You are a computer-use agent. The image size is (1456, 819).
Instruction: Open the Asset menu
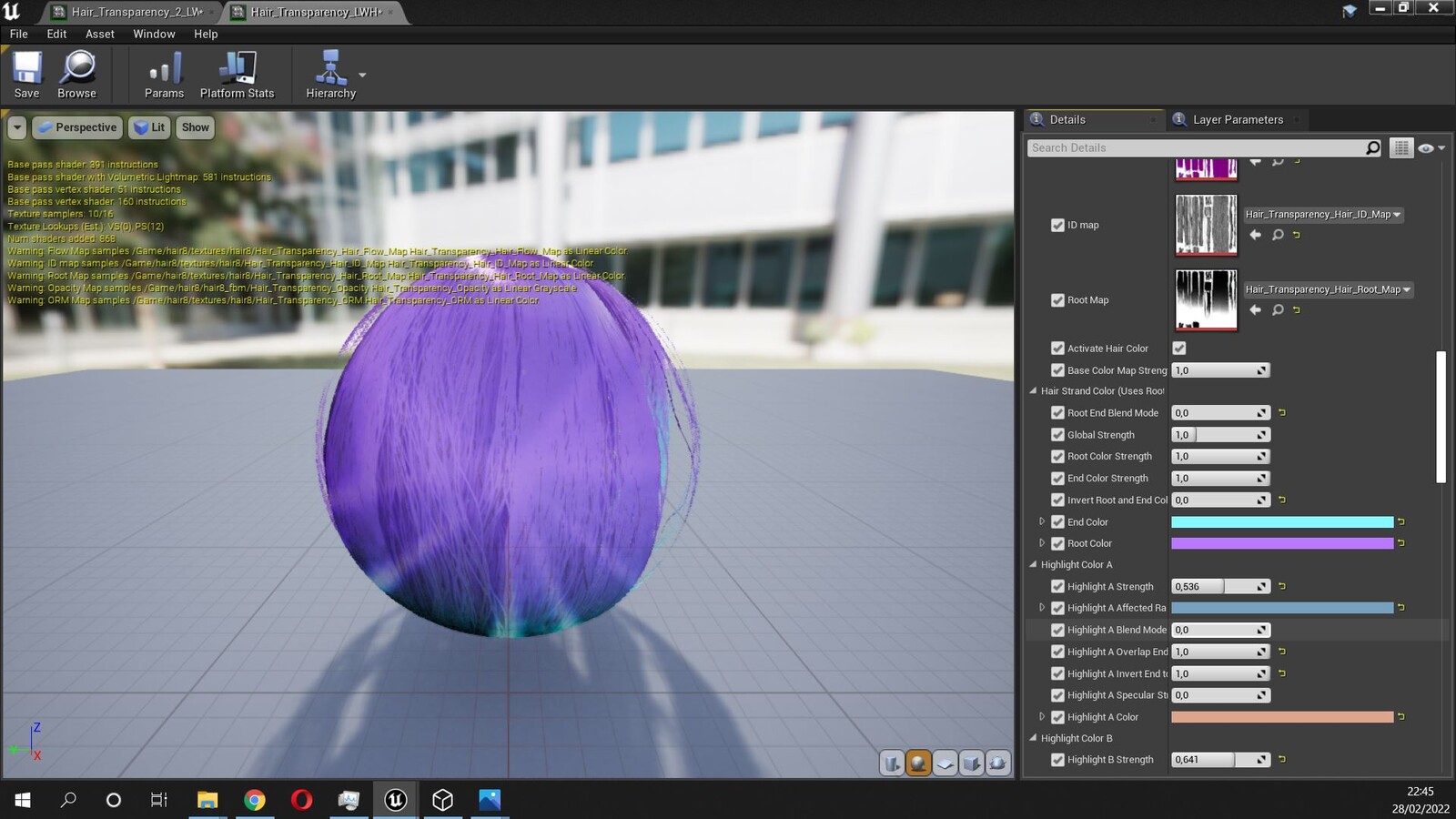pyautogui.click(x=100, y=34)
